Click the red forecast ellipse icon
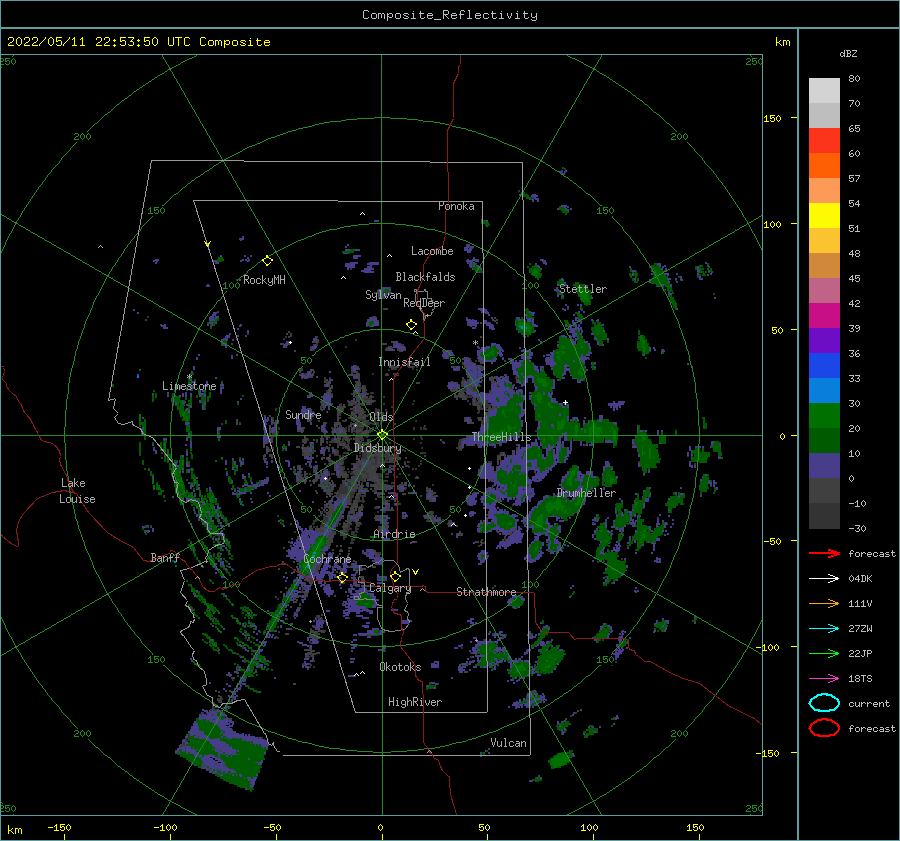900x841 pixels. tap(824, 728)
